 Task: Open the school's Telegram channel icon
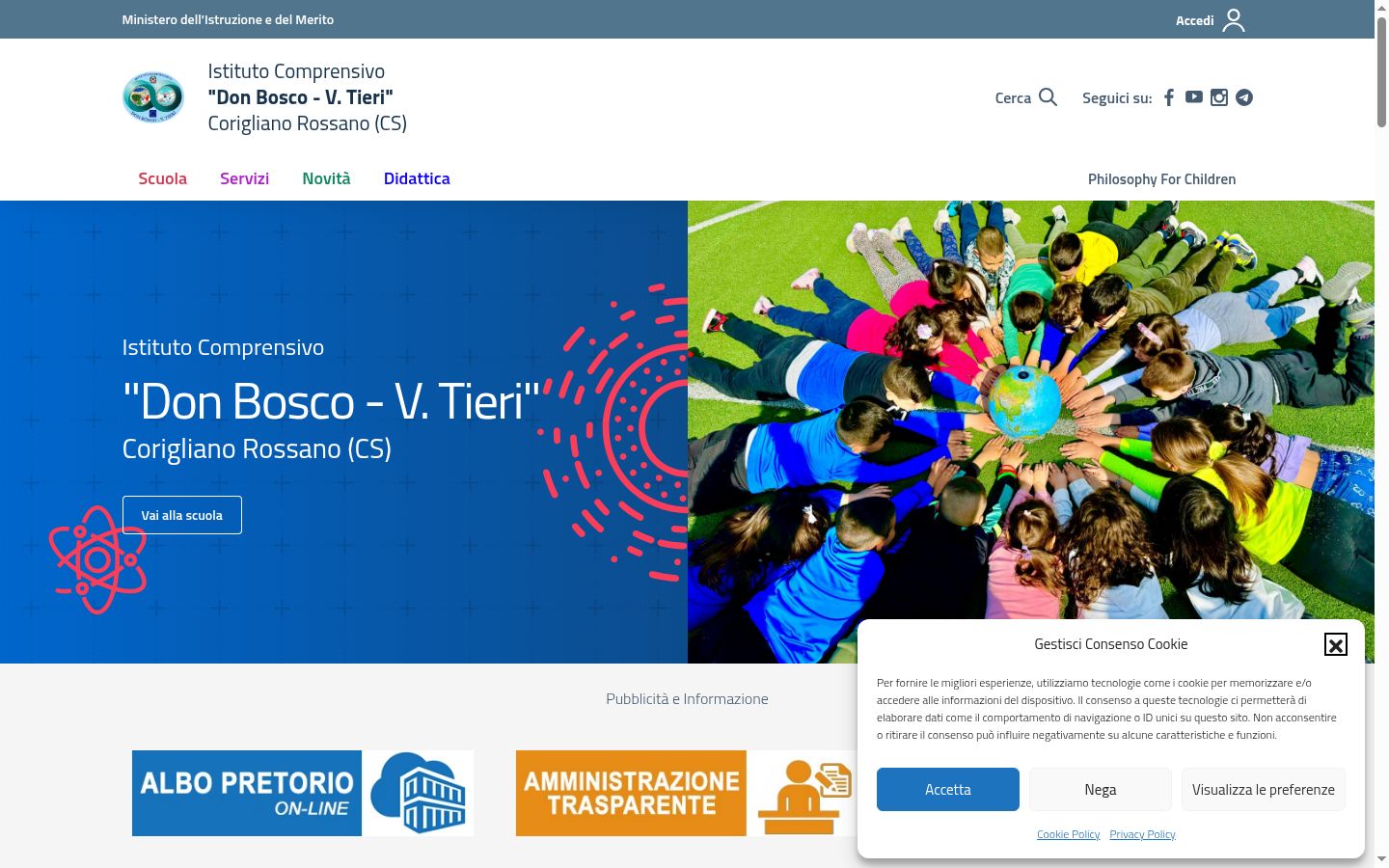click(x=1244, y=97)
